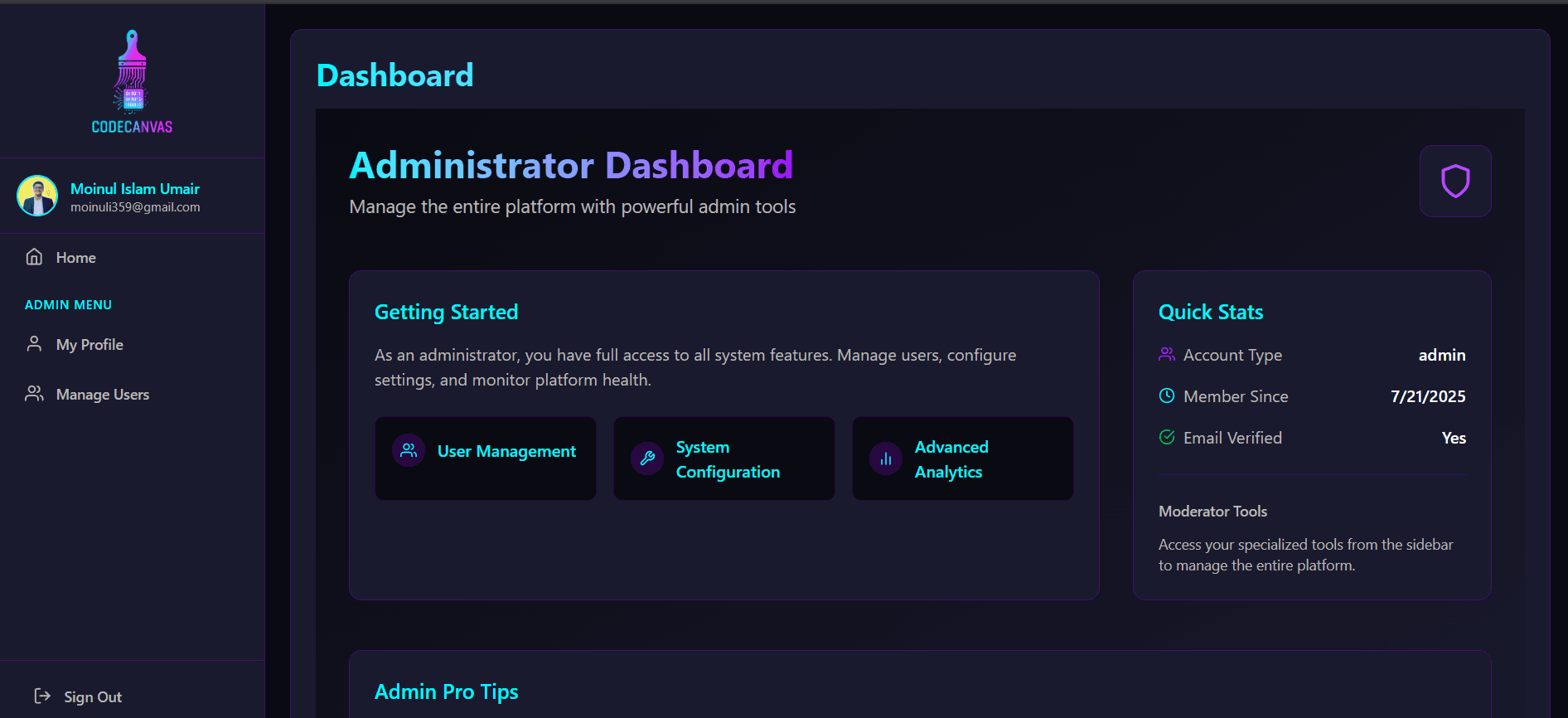1568x718 pixels.
Task: Go to Manage Users page
Action: [103, 395]
